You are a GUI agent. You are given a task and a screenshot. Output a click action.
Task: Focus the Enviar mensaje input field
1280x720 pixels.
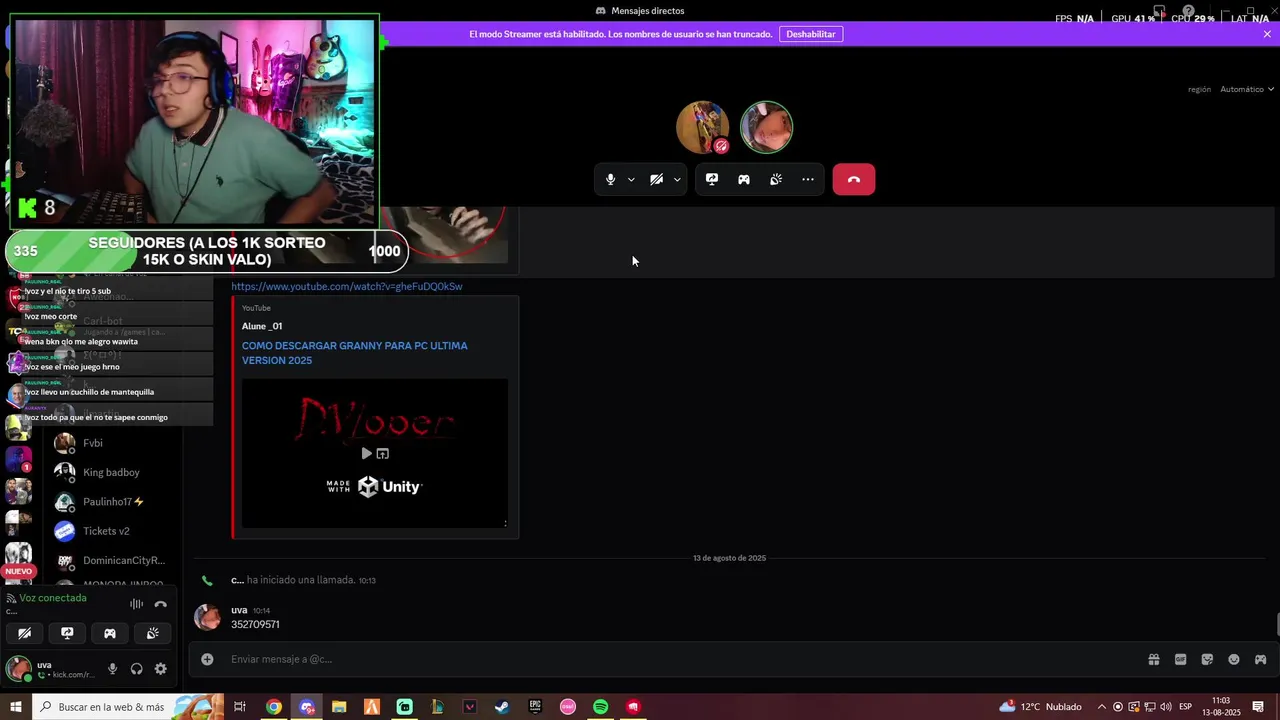click(680, 659)
